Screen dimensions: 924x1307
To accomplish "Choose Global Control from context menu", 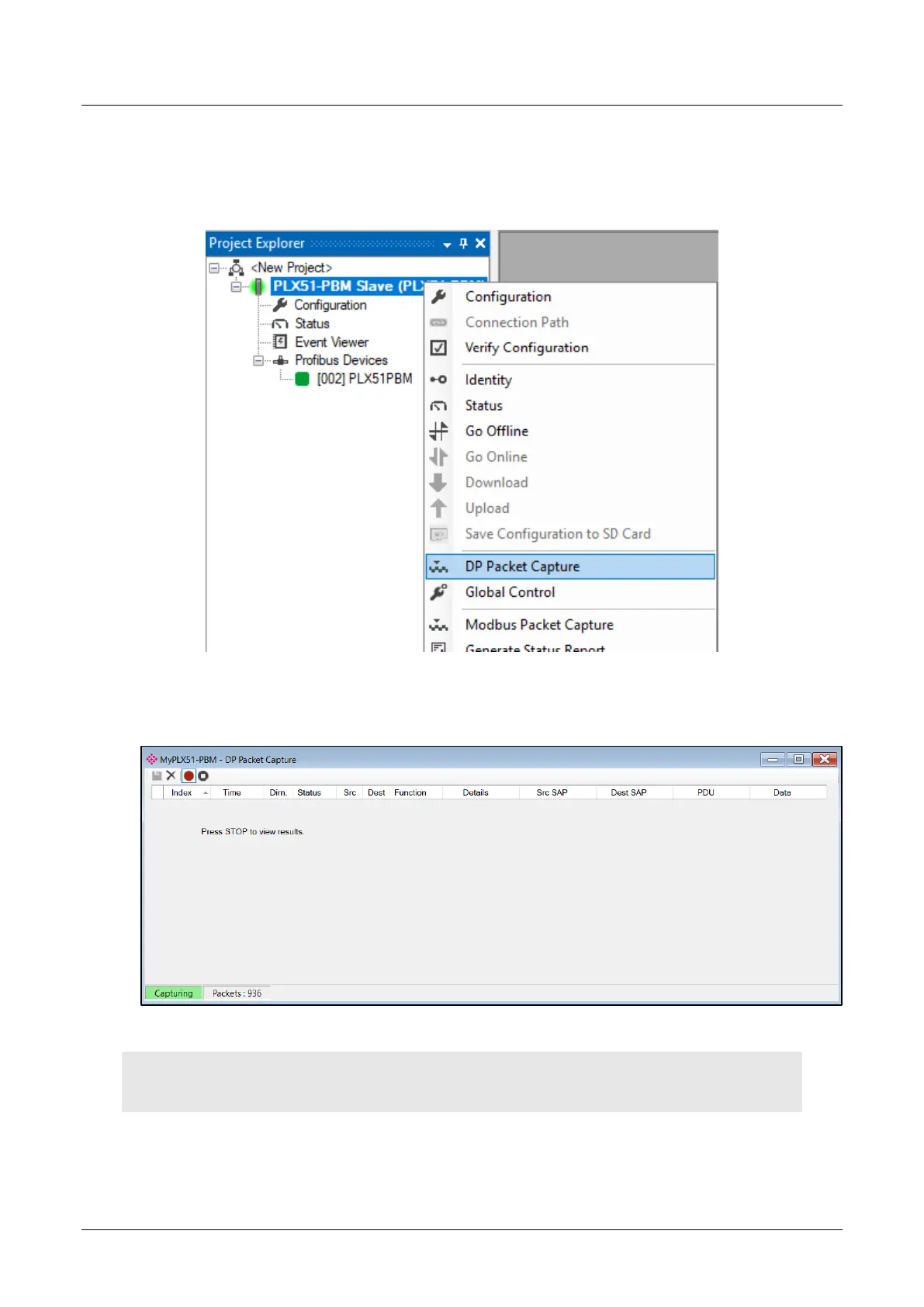I will click(x=510, y=592).
